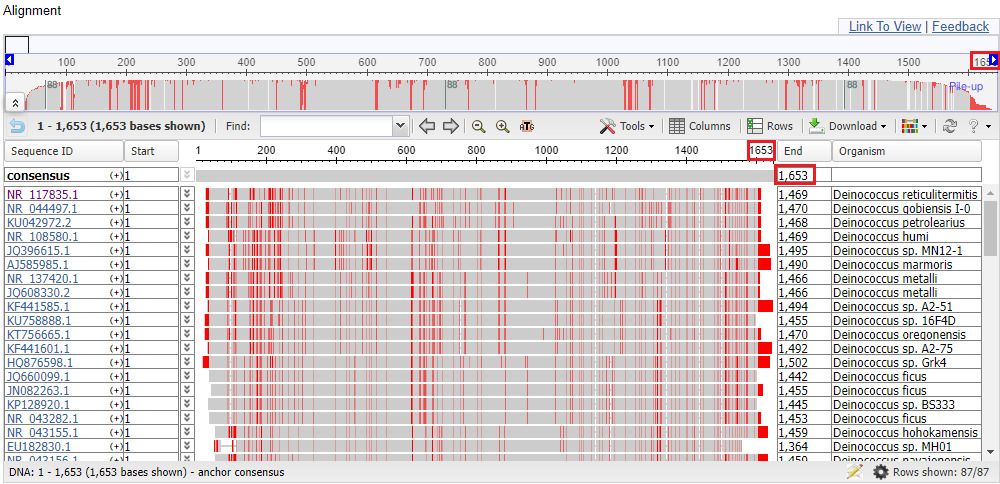Open Link To View
1000x484 pixels.
885,26
